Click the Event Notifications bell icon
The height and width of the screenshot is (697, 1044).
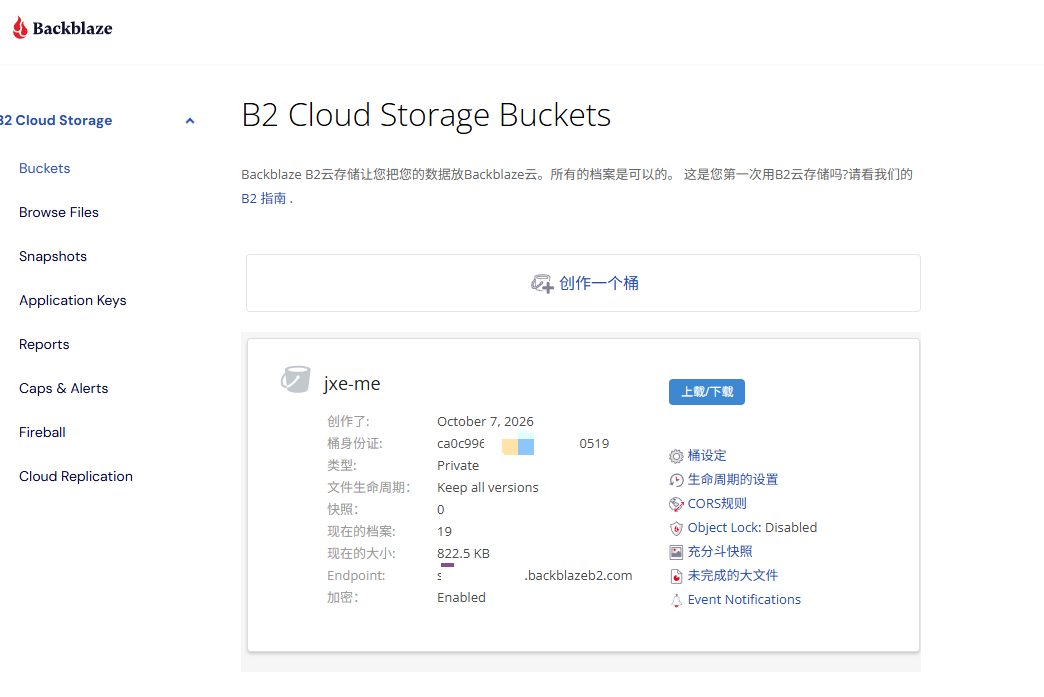[x=676, y=600]
